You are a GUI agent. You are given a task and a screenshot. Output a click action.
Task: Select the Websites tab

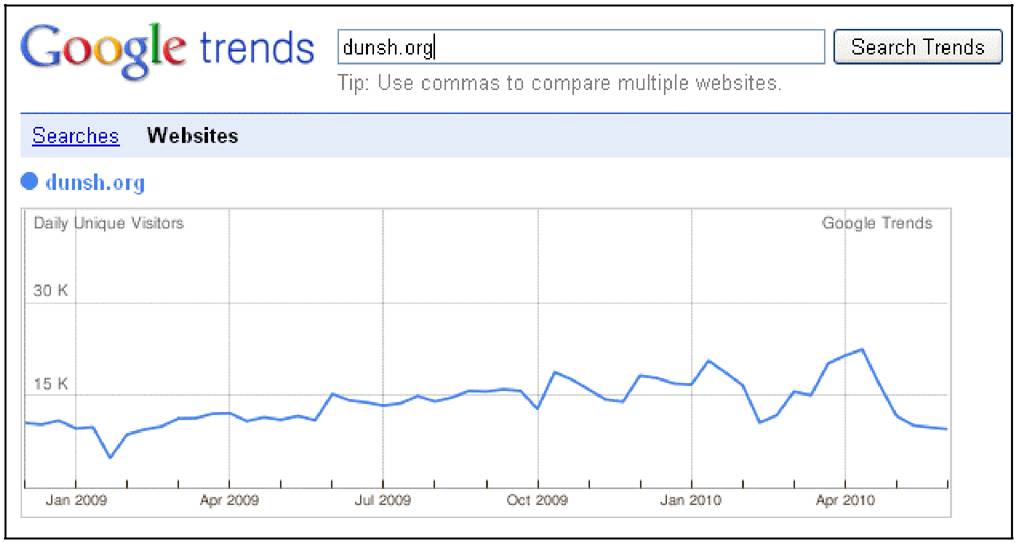click(192, 136)
